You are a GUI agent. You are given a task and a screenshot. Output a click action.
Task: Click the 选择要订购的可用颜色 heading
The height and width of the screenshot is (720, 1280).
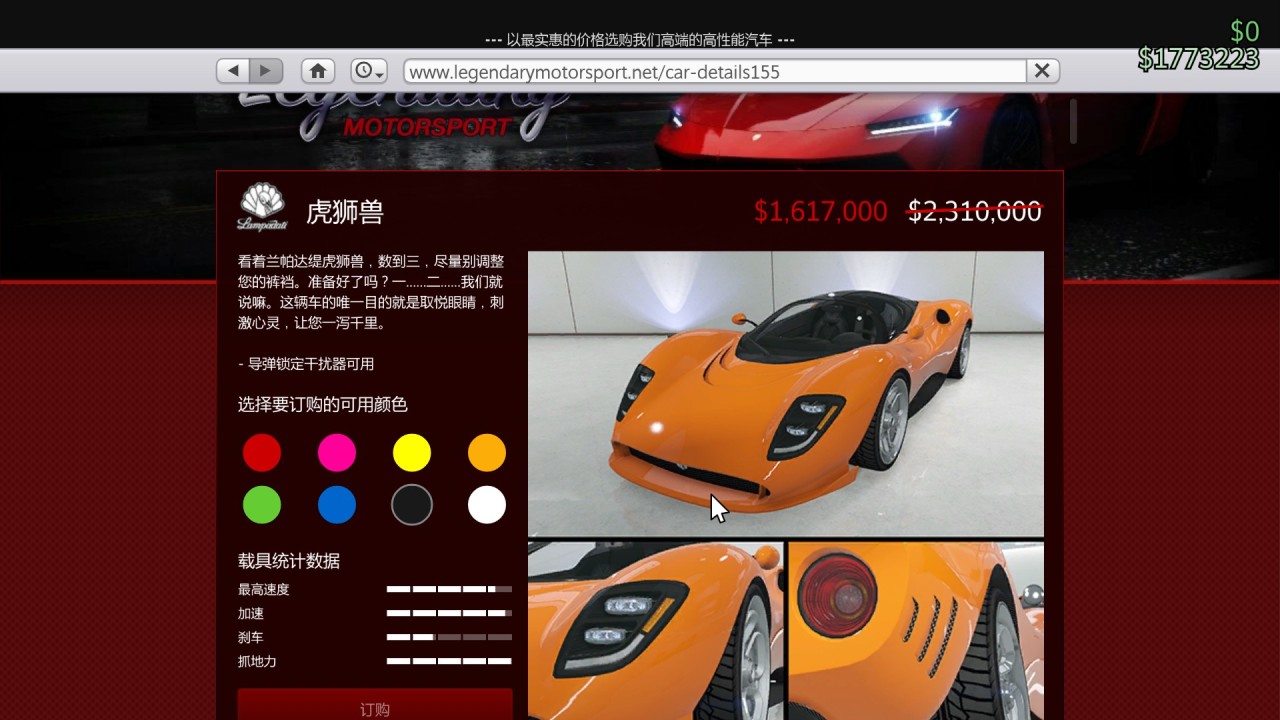tap(323, 405)
